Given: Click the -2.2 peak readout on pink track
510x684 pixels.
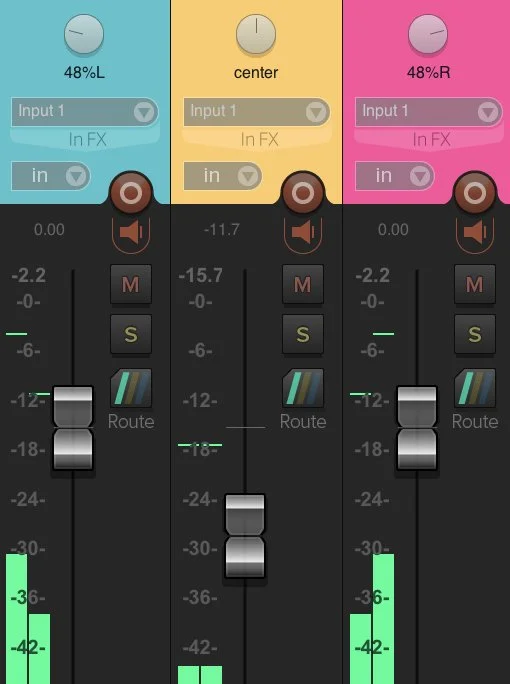Looking at the screenshot, I should coord(373,275).
